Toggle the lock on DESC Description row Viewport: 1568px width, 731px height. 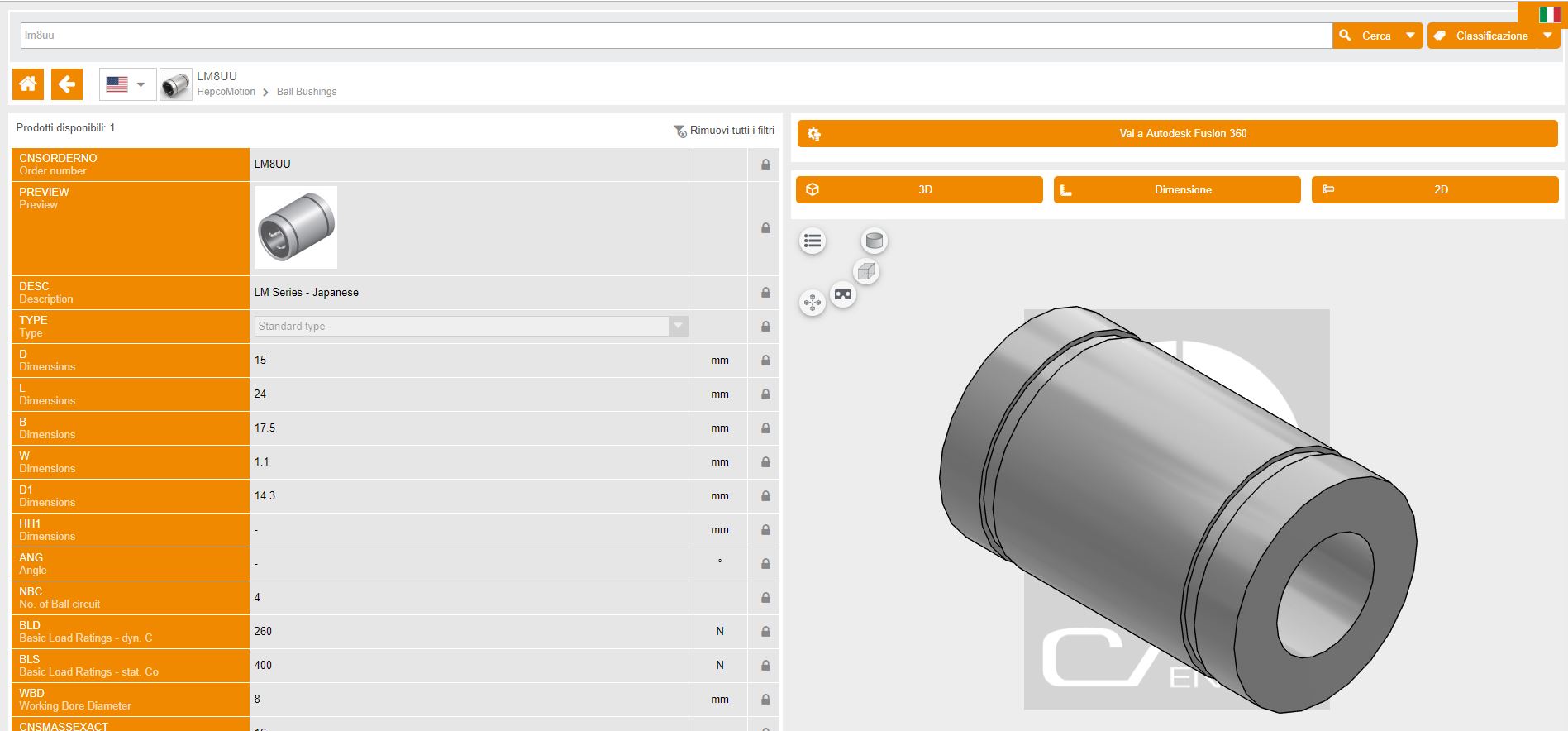point(765,293)
